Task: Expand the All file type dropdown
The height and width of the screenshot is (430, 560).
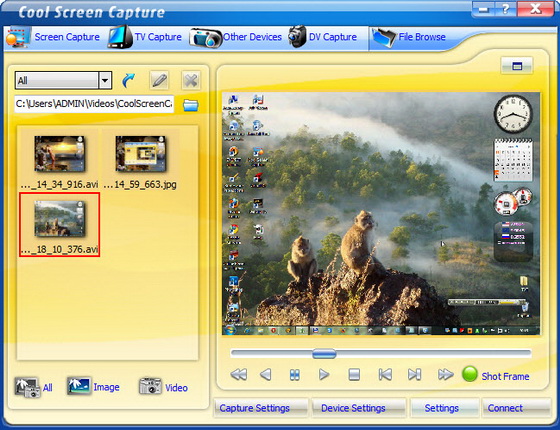Action: 105,80
